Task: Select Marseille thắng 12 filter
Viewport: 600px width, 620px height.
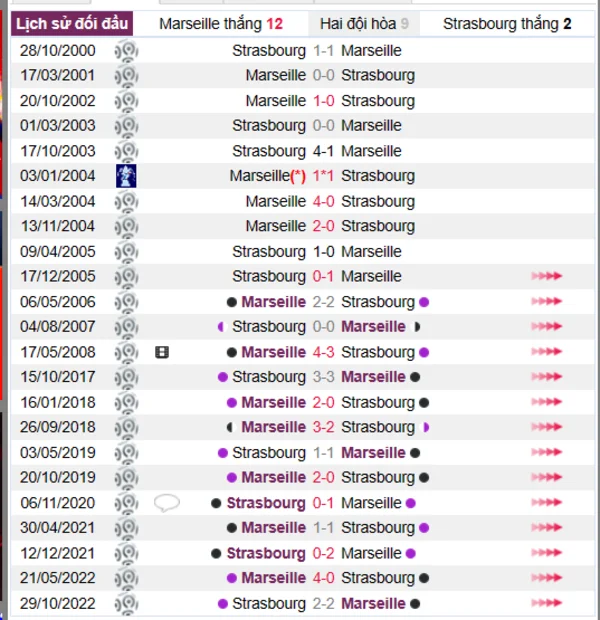Action: 221,24
